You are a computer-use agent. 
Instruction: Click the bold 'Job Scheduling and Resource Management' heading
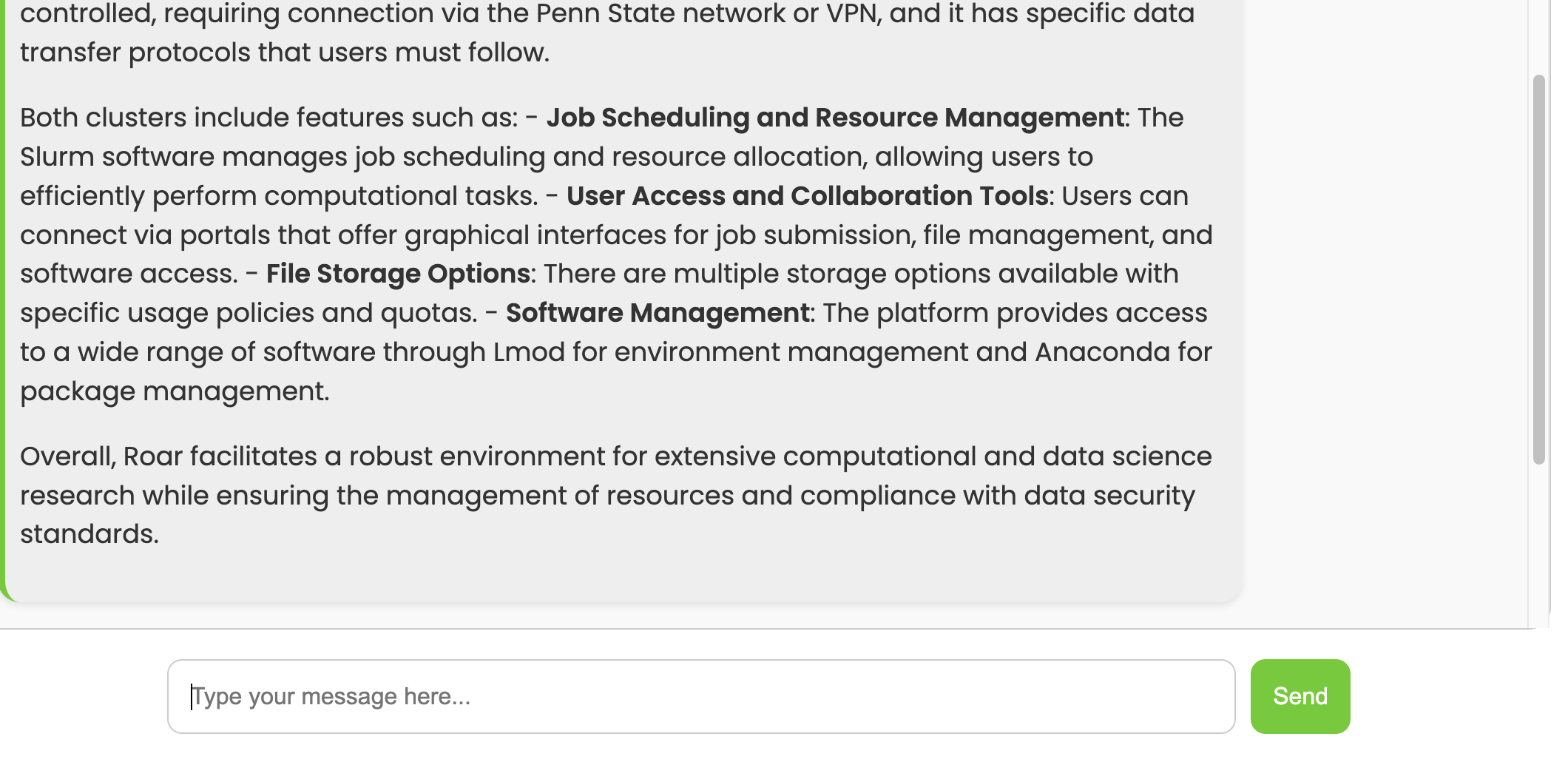[x=835, y=118]
